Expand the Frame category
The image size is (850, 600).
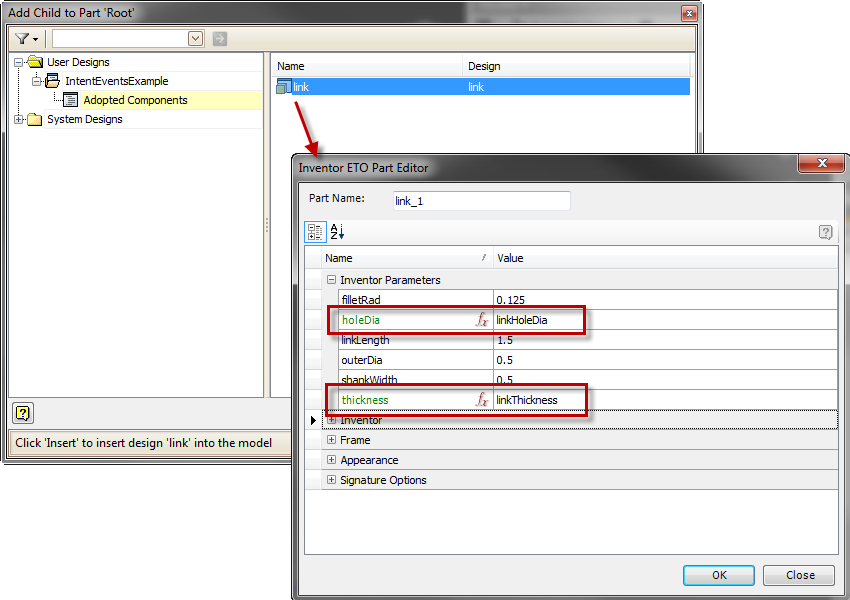click(331, 440)
